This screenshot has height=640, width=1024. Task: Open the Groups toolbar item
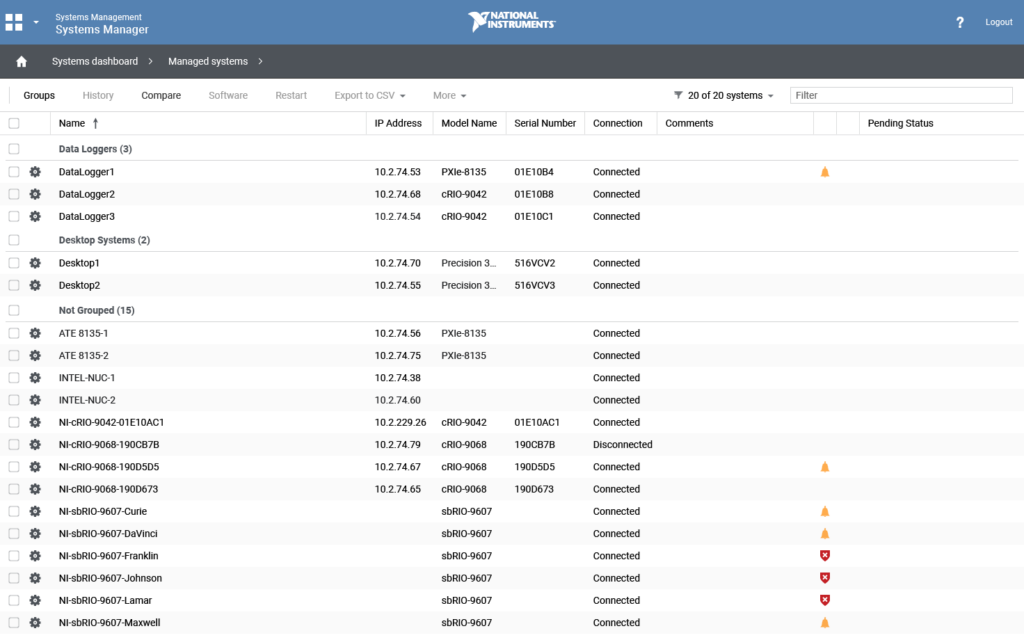tap(39, 95)
